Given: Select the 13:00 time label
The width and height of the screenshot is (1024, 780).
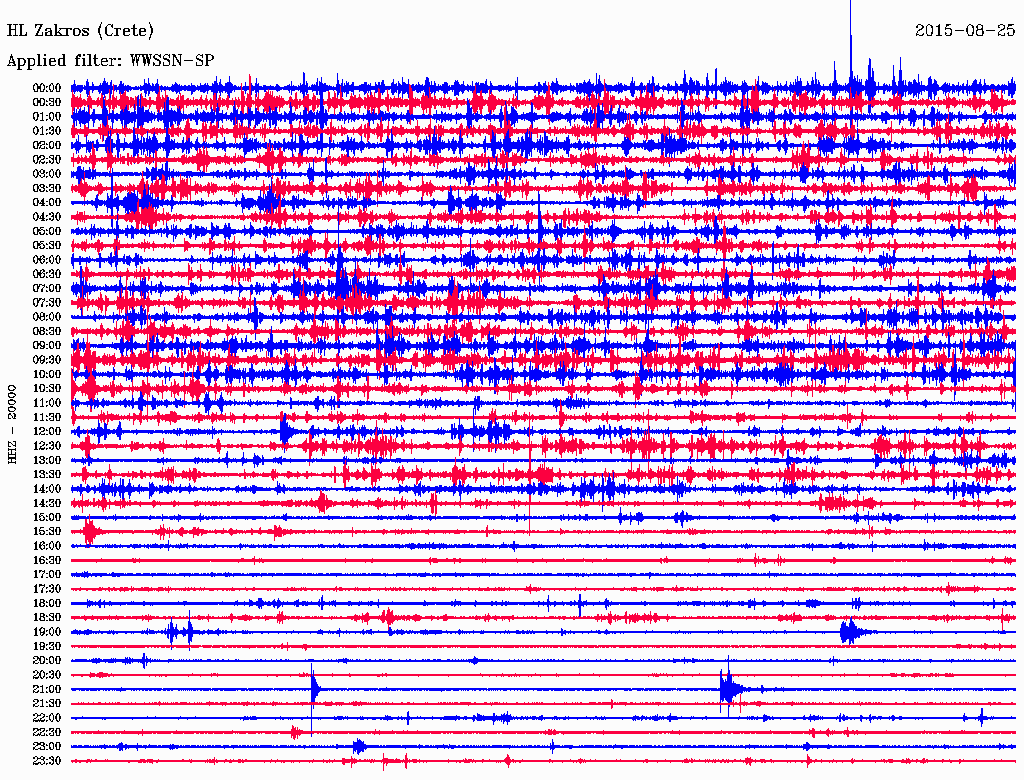Looking at the screenshot, I should 47,461.
